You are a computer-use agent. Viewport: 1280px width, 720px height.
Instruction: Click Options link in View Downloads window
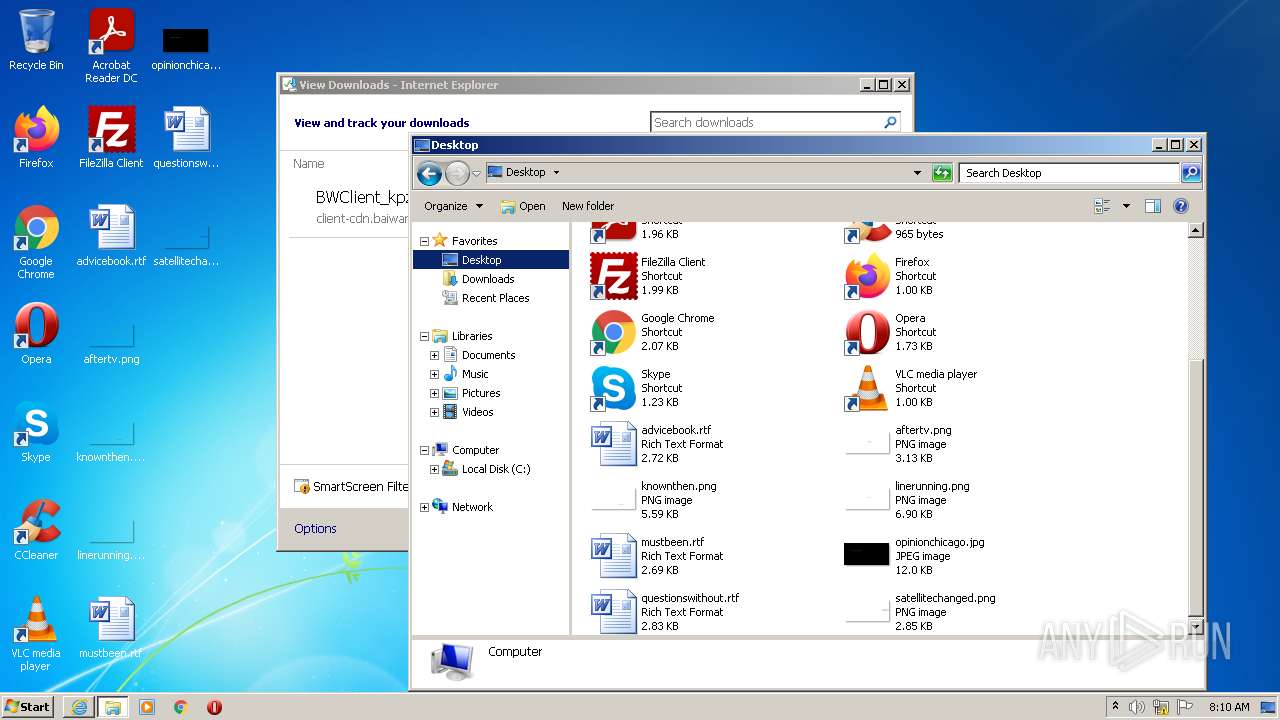315,528
